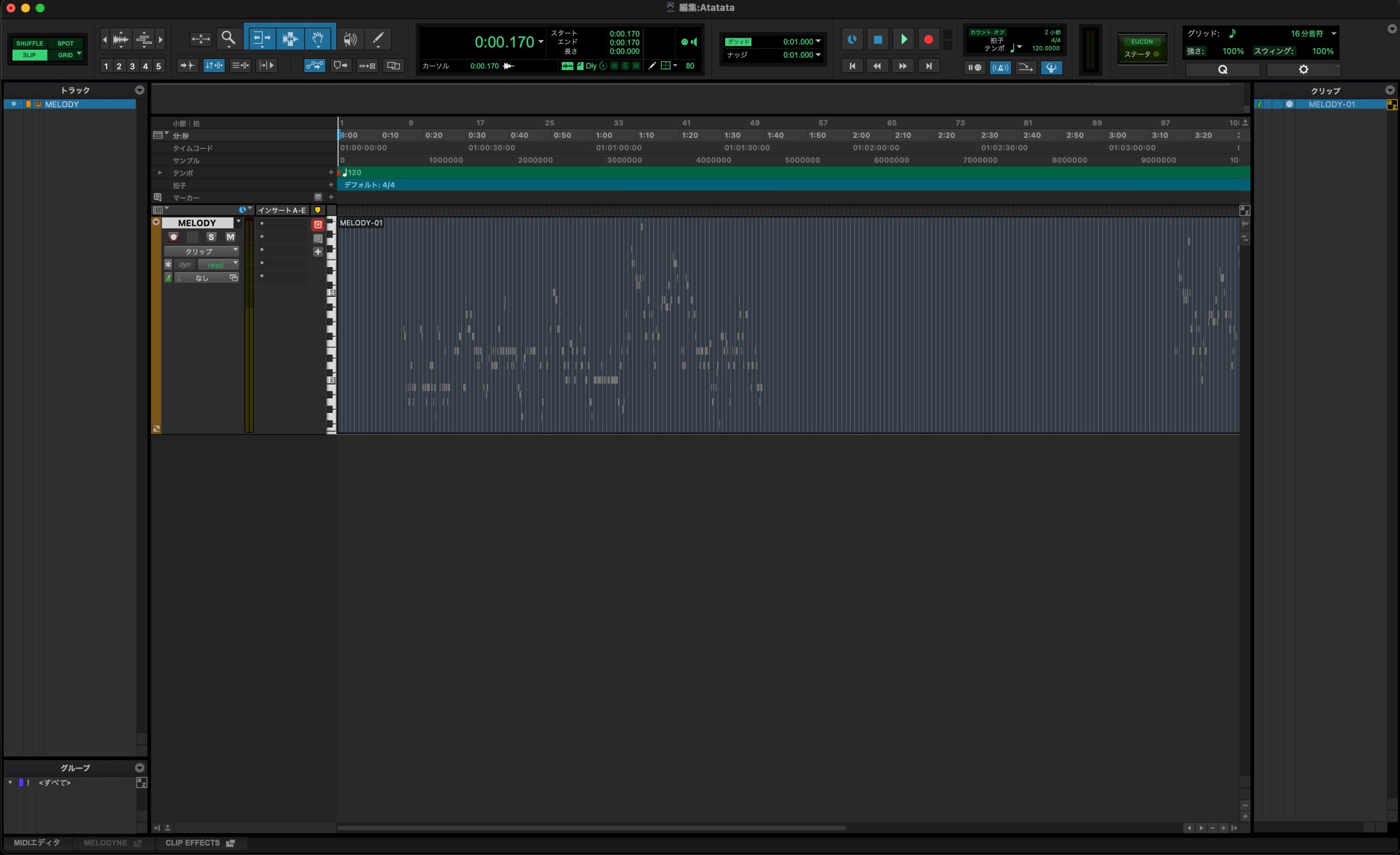Recall zoom preset 3
The image size is (1400, 855).
(132, 66)
